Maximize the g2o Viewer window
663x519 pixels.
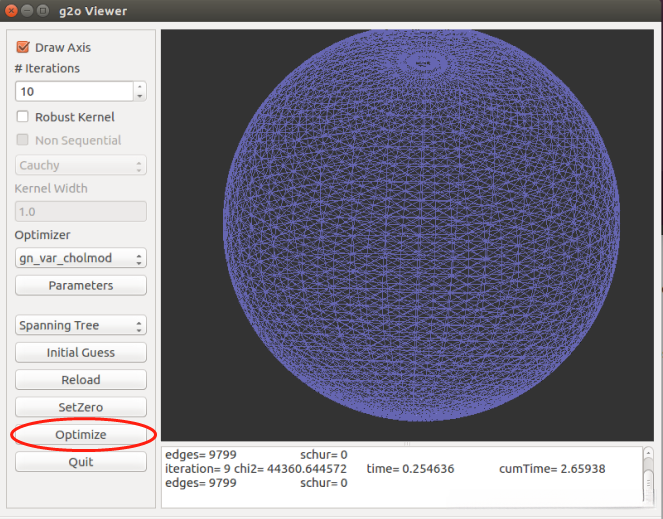42,11
